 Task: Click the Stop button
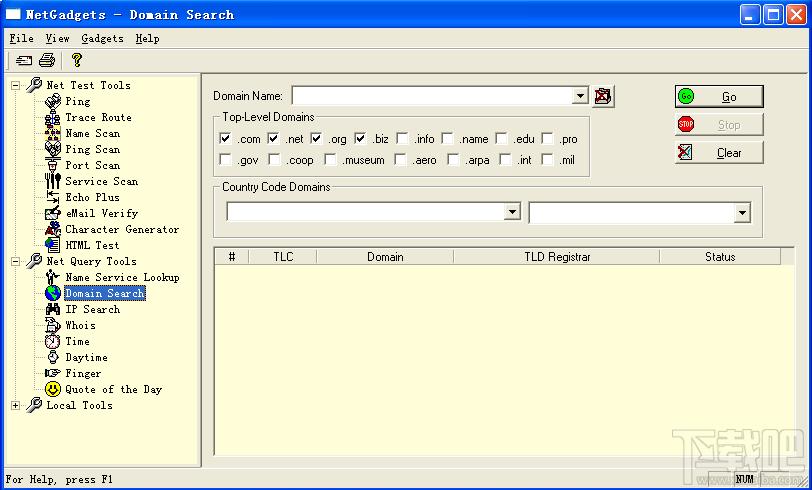pyautogui.click(x=719, y=125)
